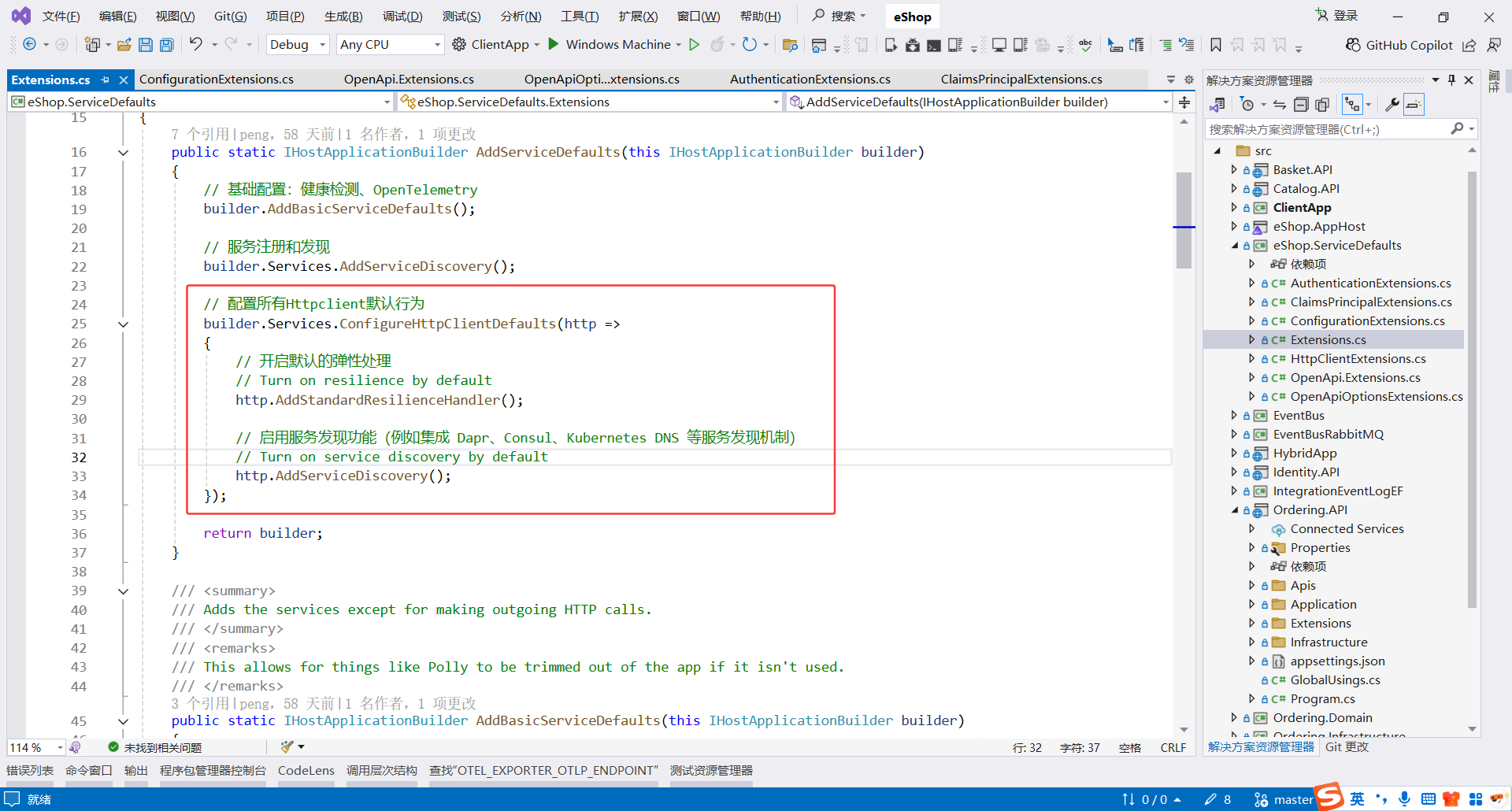The width and height of the screenshot is (1512, 811).
Task: Click the master branch button in status bar
Action: (x=1284, y=799)
